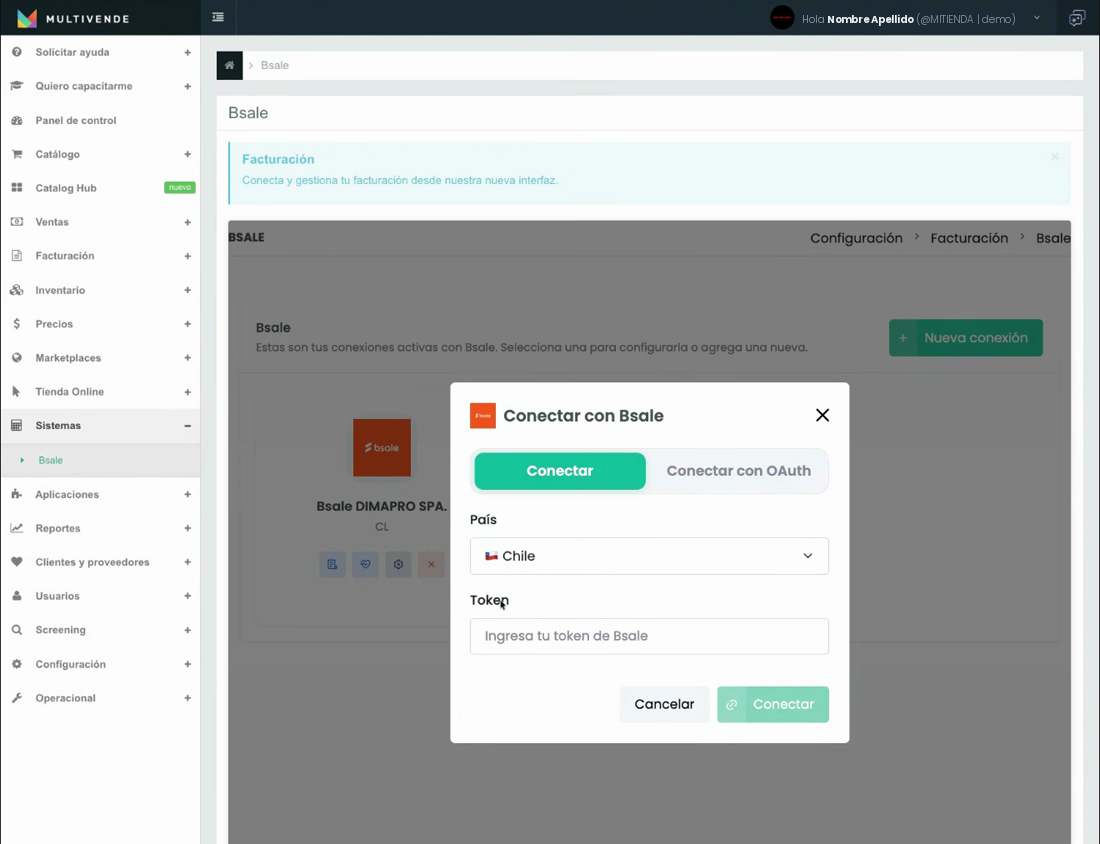Click the Quiero capacitarme graduation cap icon
Viewport: 1100px width, 844px height.
(17, 86)
